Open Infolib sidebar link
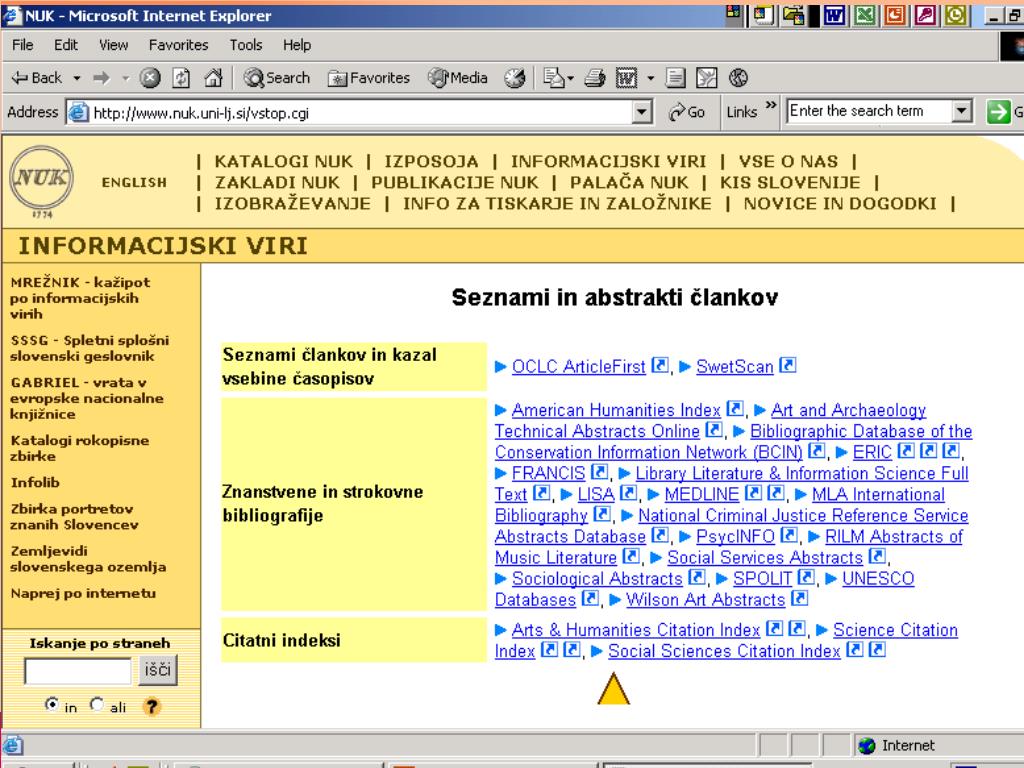 (35, 483)
